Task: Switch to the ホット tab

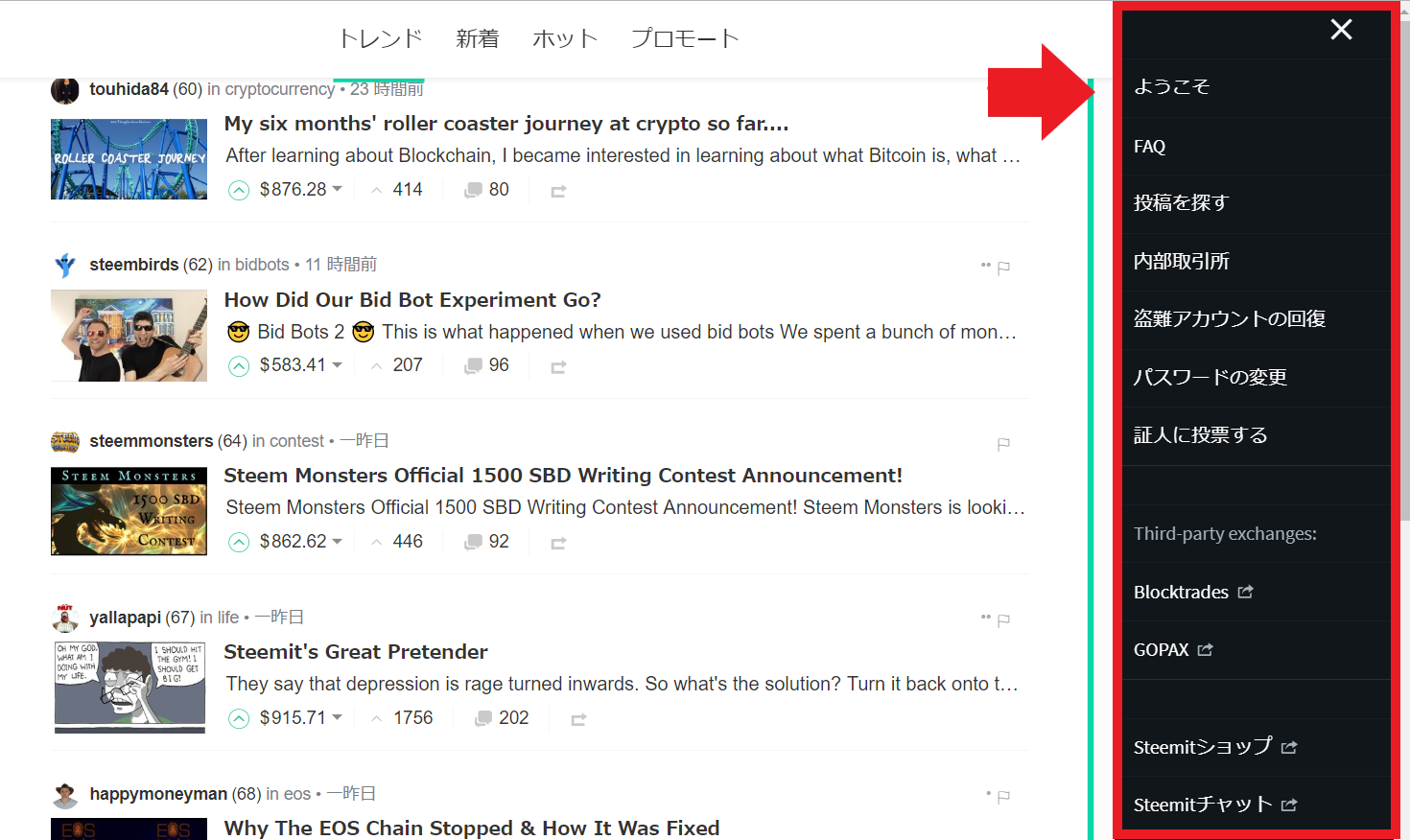Action: pyautogui.click(x=565, y=38)
